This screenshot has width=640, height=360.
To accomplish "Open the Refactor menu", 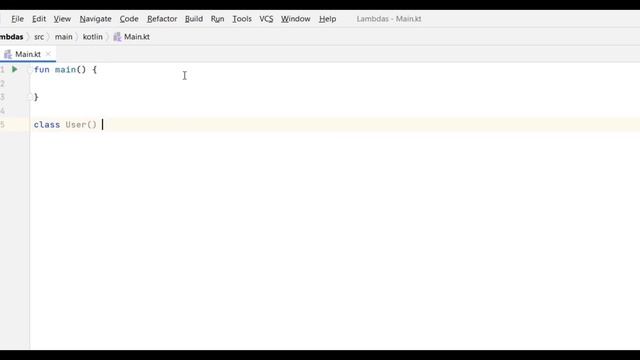I will [x=162, y=19].
